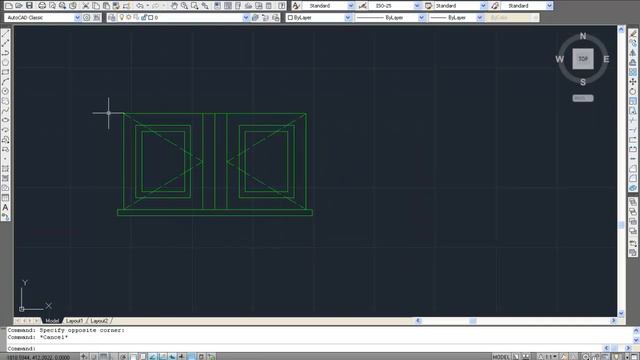Image resolution: width=640 pixels, height=360 pixels.
Task: Toggle layer 0 on/off light bulb
Action: pos(122,18)
